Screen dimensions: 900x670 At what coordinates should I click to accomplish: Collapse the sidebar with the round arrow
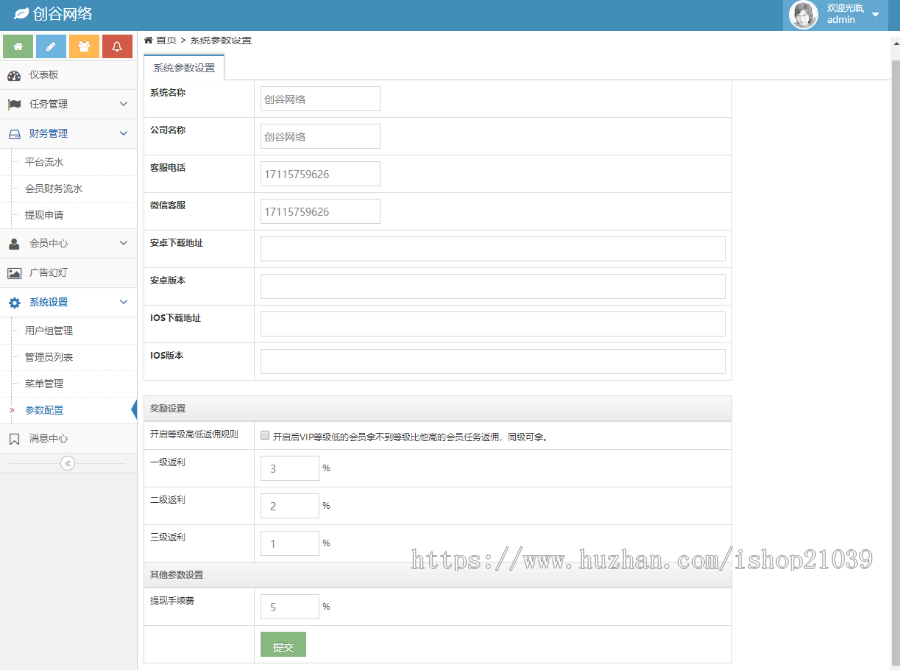pyautogui.click(x=68, y=463)
